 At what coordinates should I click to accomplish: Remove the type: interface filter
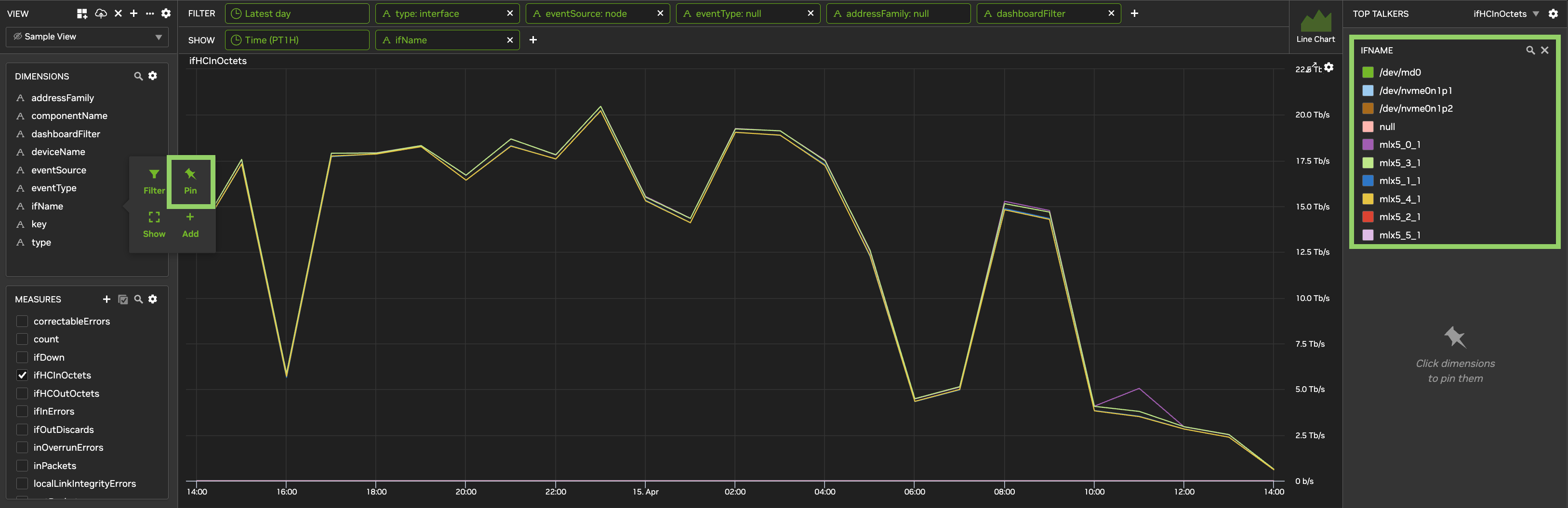[510, 13]
